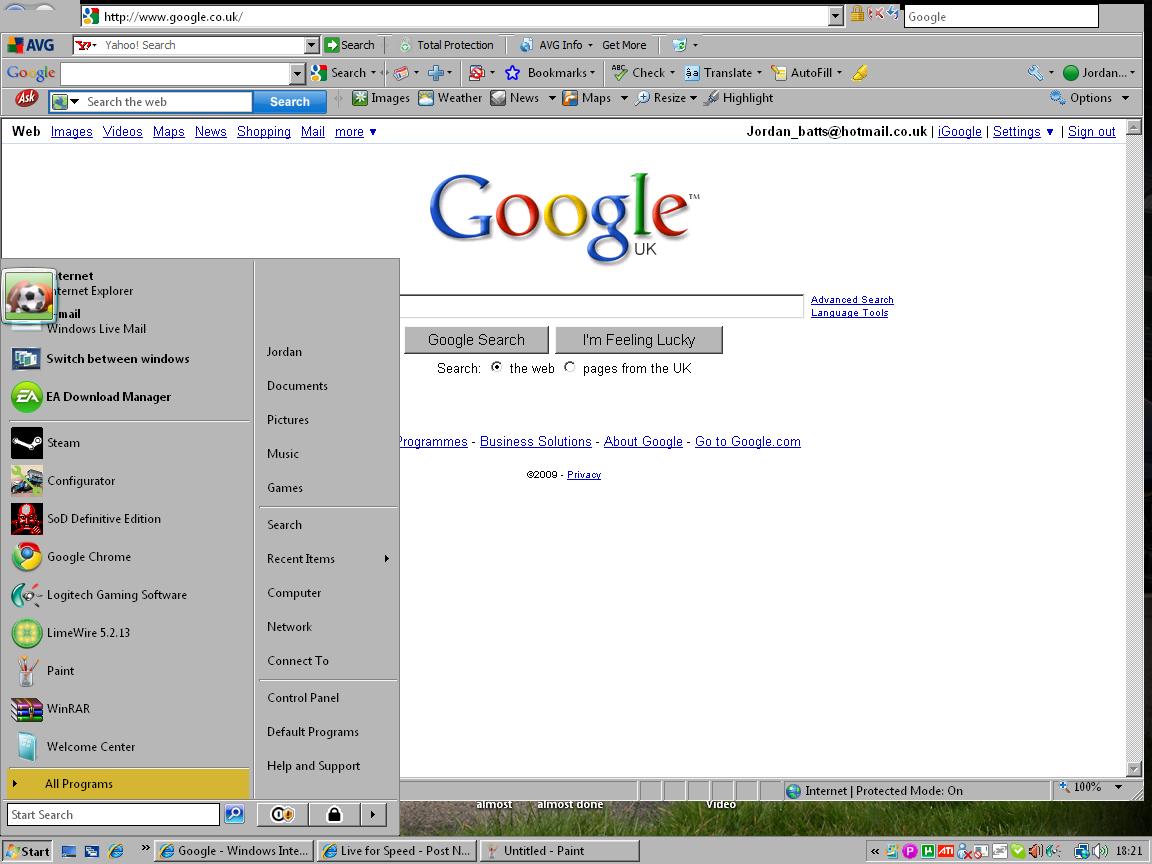The width and height of the screenshot is (1152, 864).
Task: Click the Start Search input field
Action: tap(113, 814)
